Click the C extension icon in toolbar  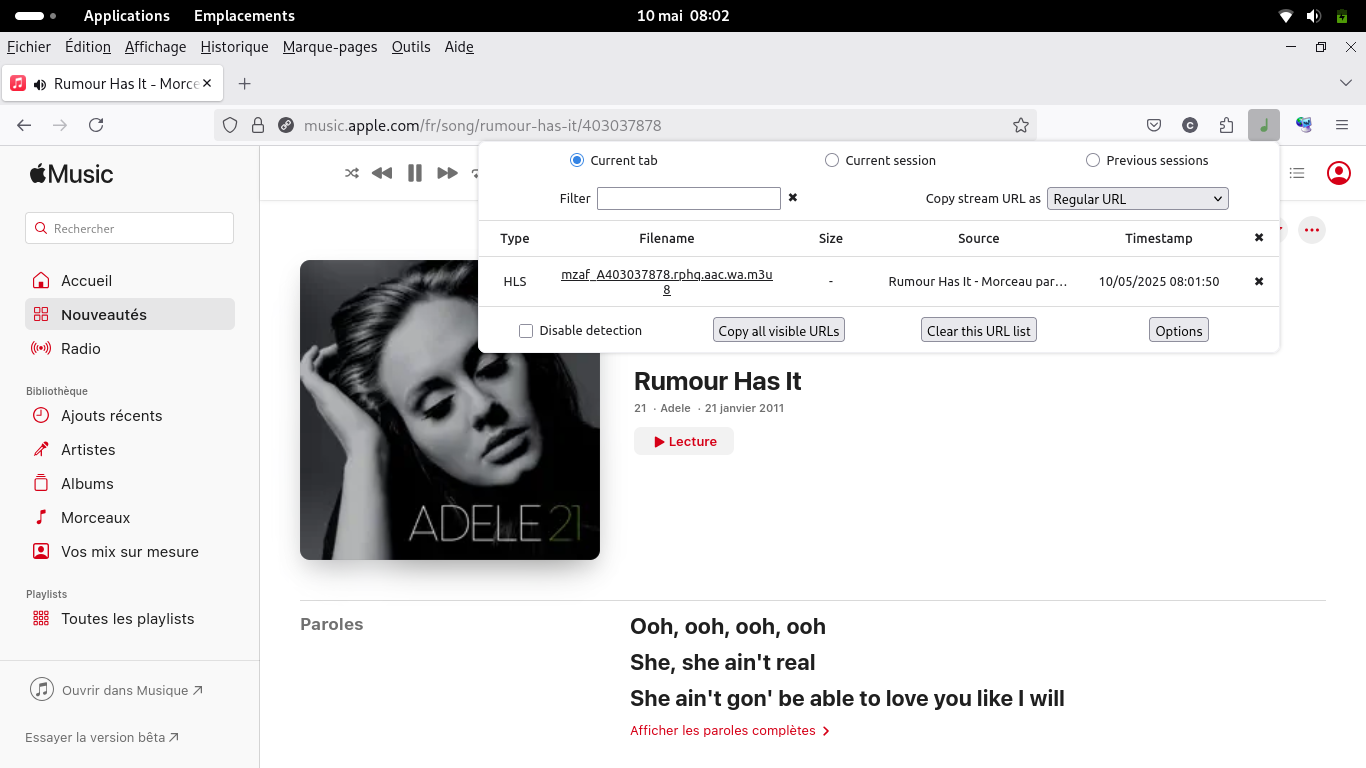click(1190, 125)
